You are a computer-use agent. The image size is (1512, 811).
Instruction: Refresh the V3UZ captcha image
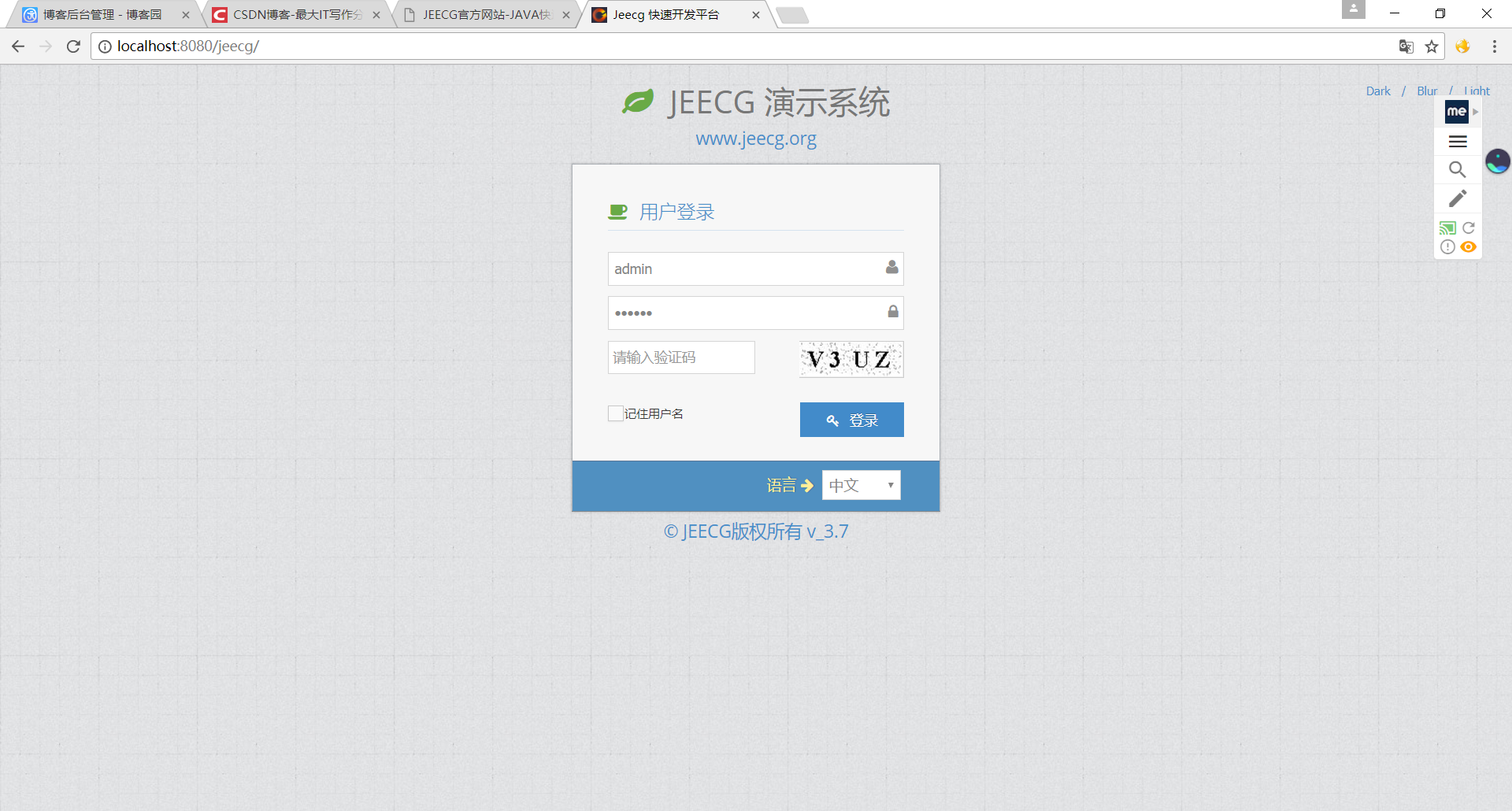(x=851, y=359)
